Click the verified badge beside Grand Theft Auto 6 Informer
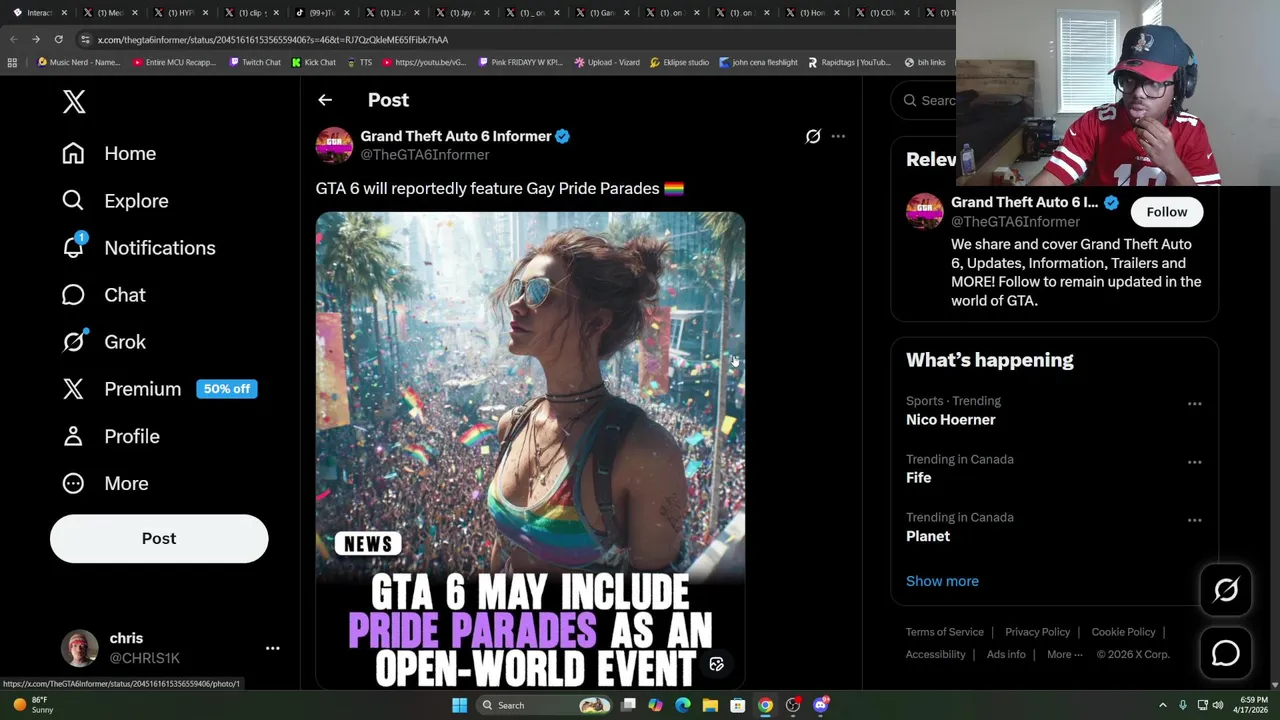 [x=563, y=136]
